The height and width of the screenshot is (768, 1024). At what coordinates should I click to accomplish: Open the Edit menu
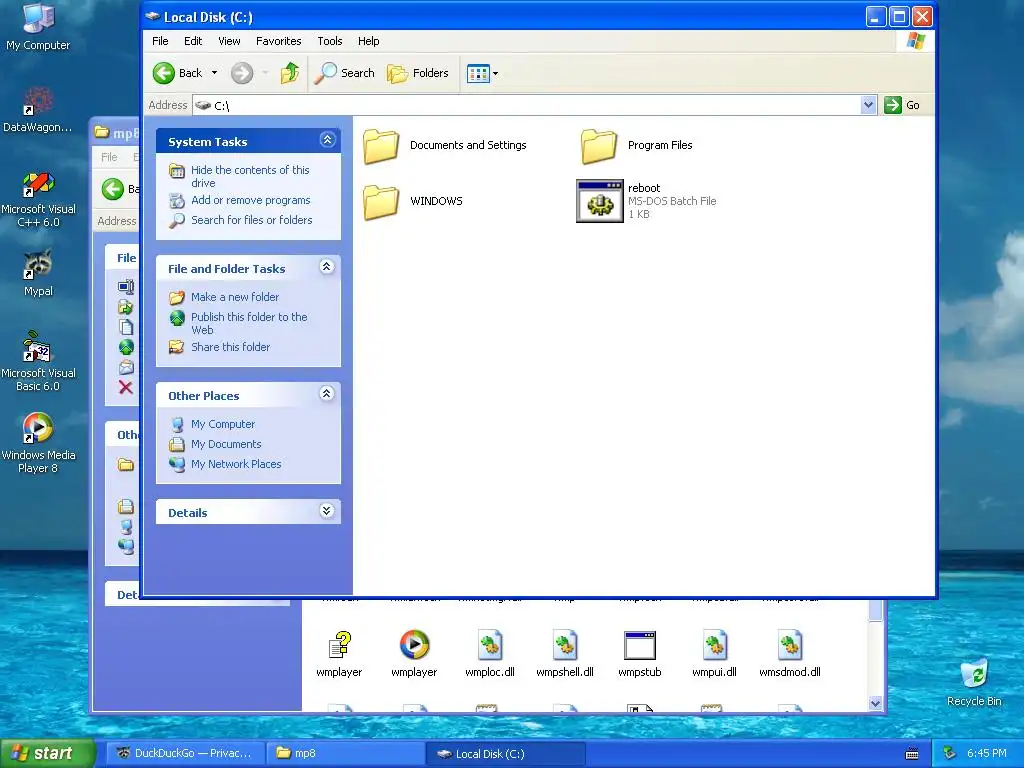193,41
